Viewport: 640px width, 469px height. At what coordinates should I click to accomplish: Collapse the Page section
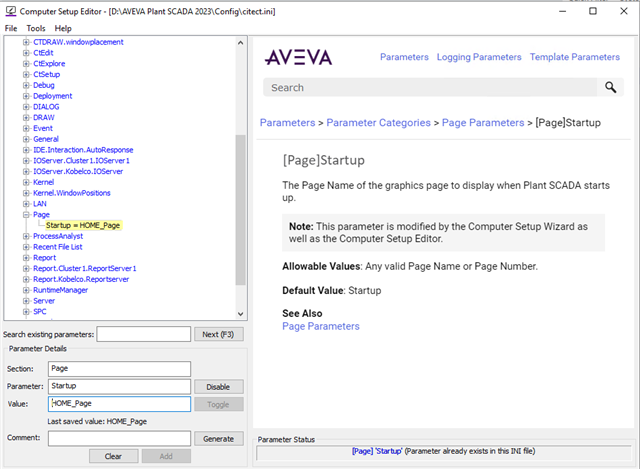[x=26, y=215]
